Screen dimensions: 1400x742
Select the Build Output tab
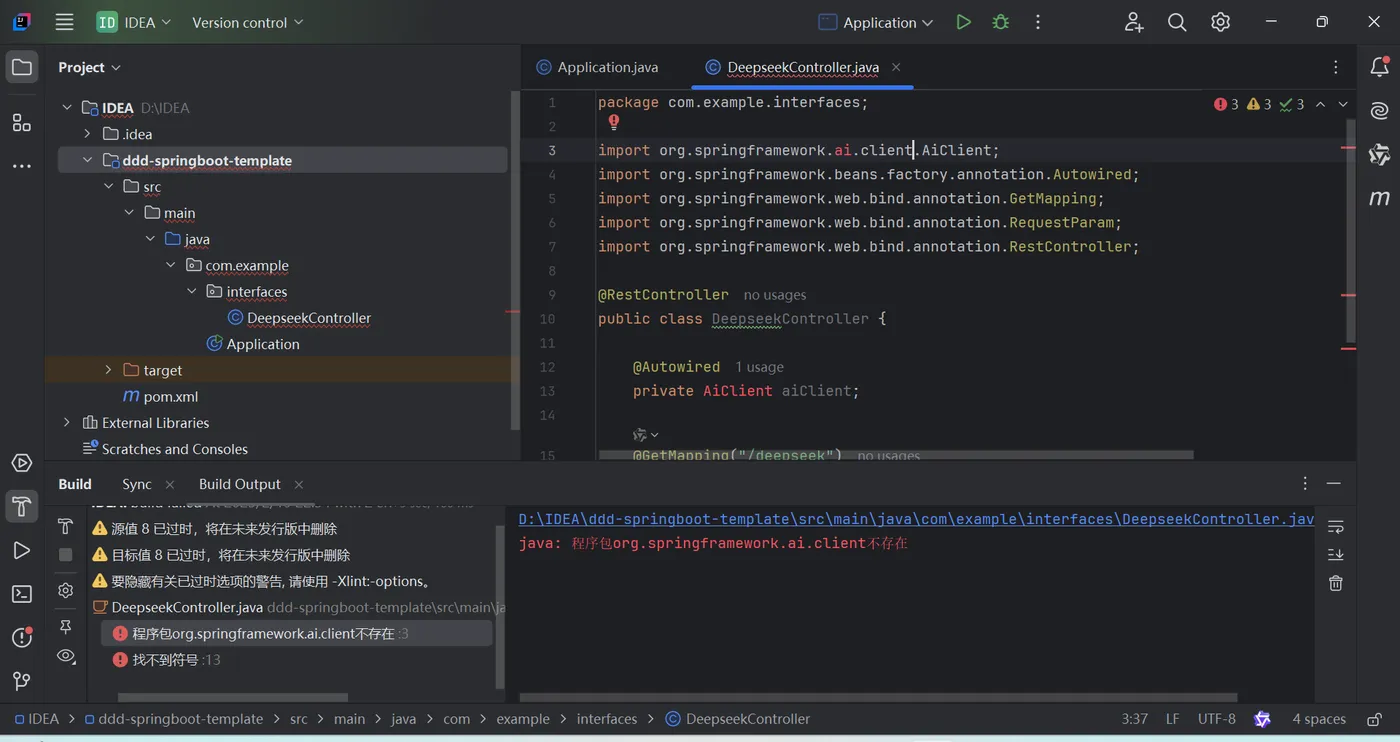(239, 484)
